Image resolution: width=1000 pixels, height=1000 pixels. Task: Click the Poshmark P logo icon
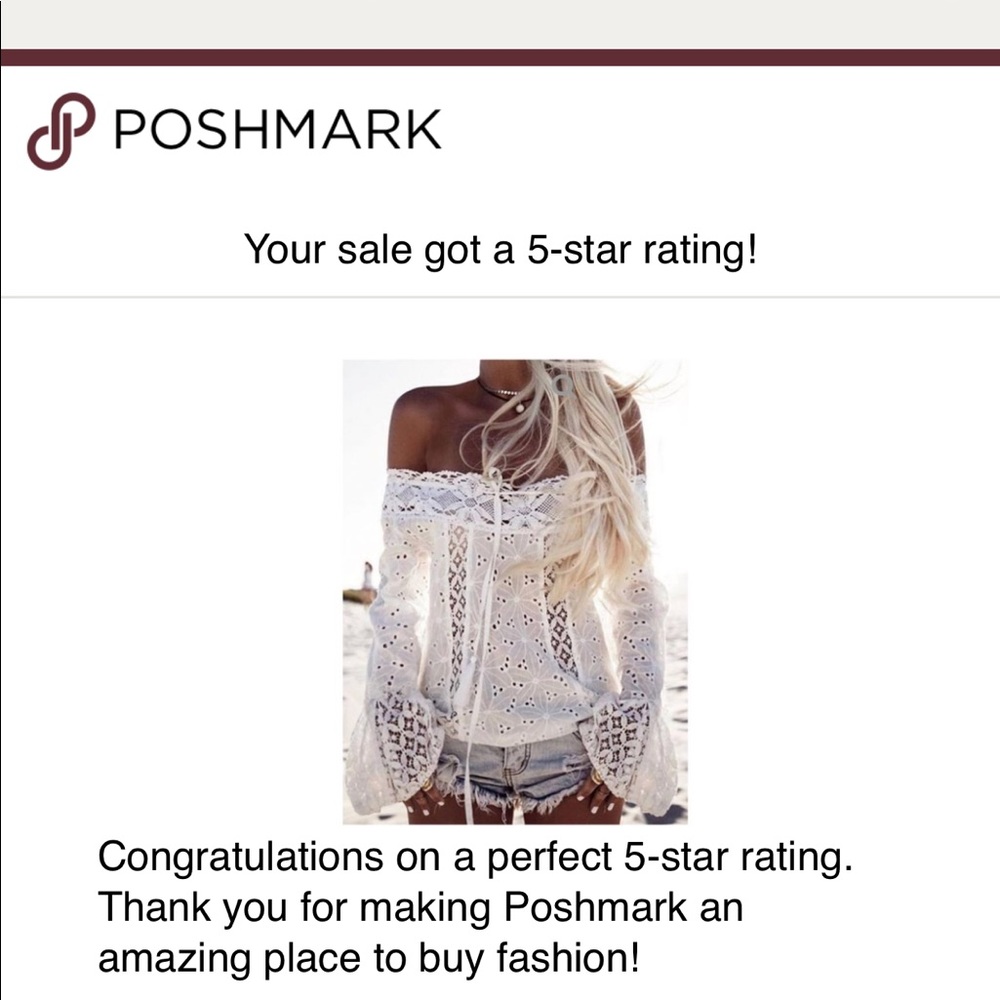pos(61,131)
